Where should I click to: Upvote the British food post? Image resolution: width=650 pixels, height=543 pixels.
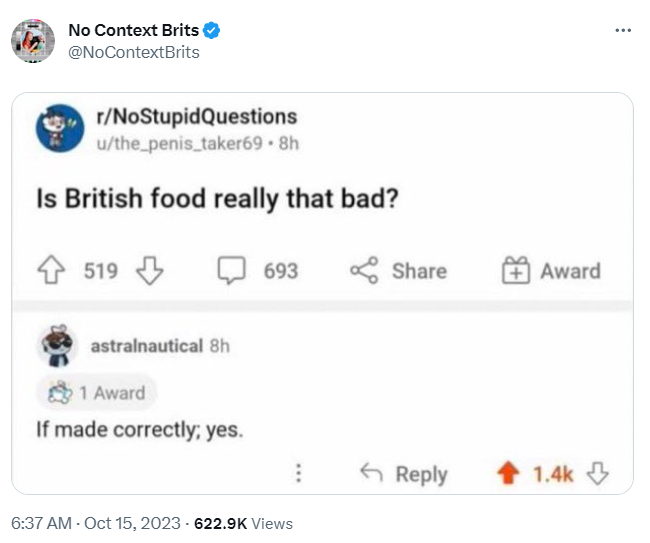[51, 271]
